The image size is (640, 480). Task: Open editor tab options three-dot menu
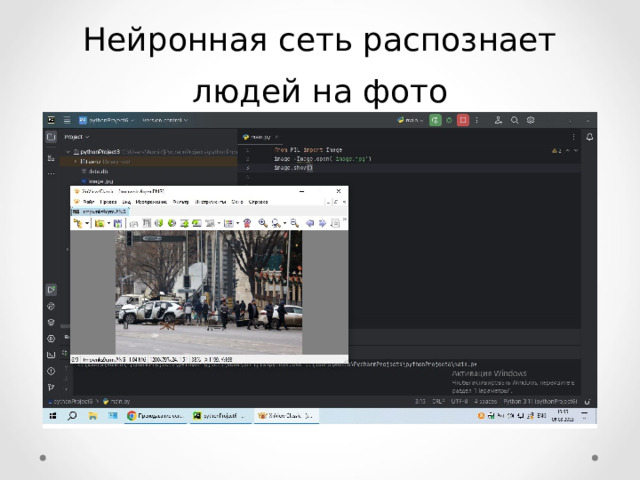click(573, 137)
